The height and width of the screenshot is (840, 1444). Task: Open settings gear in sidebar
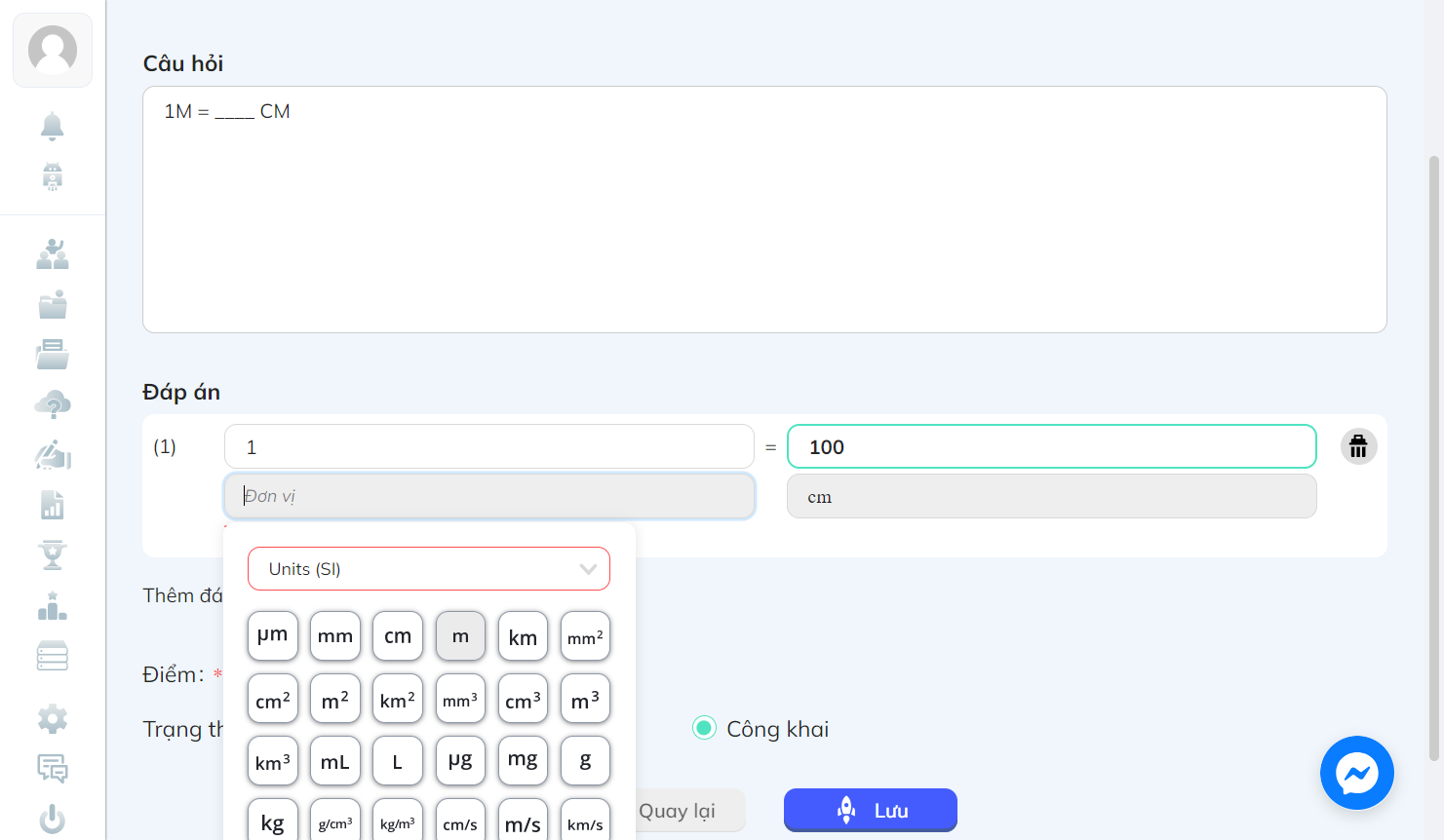coord(53,719)
